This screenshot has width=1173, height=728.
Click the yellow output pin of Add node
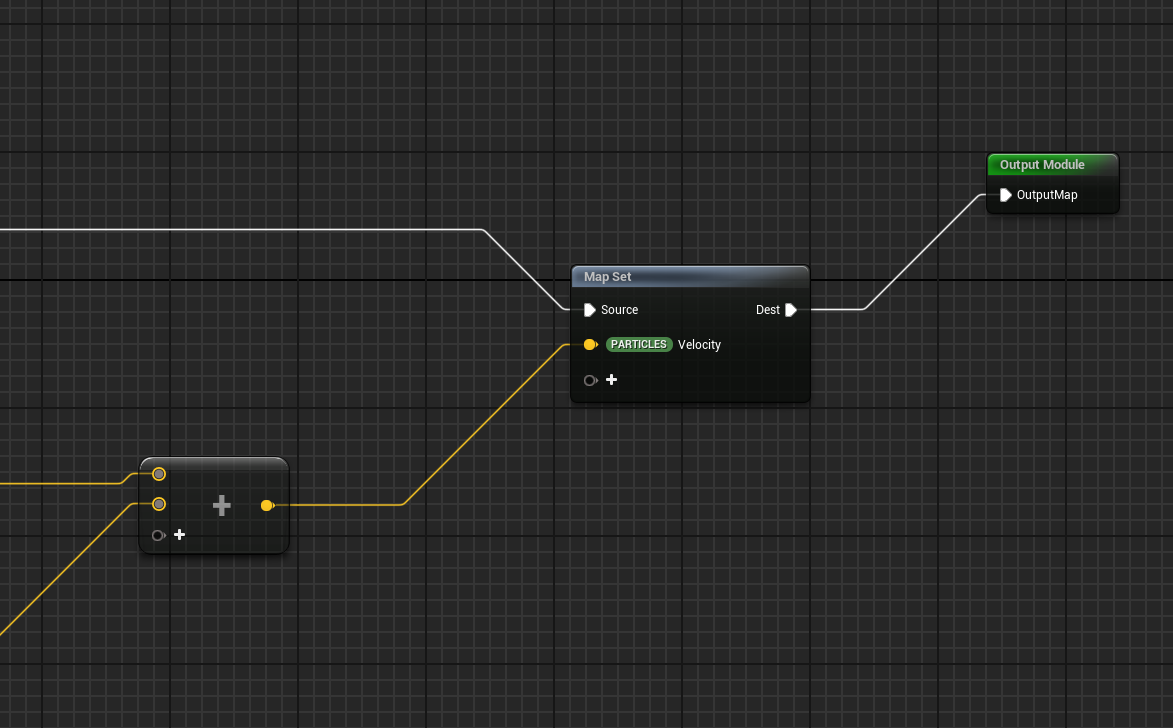coord(266,506)
